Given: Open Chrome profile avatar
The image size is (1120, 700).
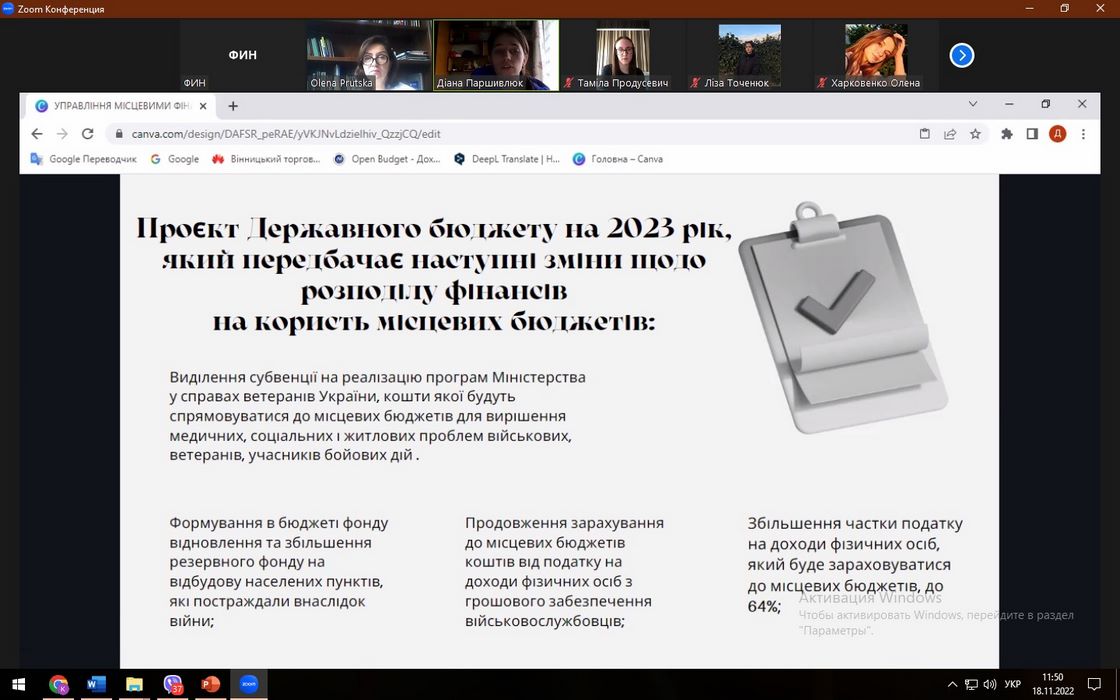Looking at the screenshot, I should [1057, 134].
